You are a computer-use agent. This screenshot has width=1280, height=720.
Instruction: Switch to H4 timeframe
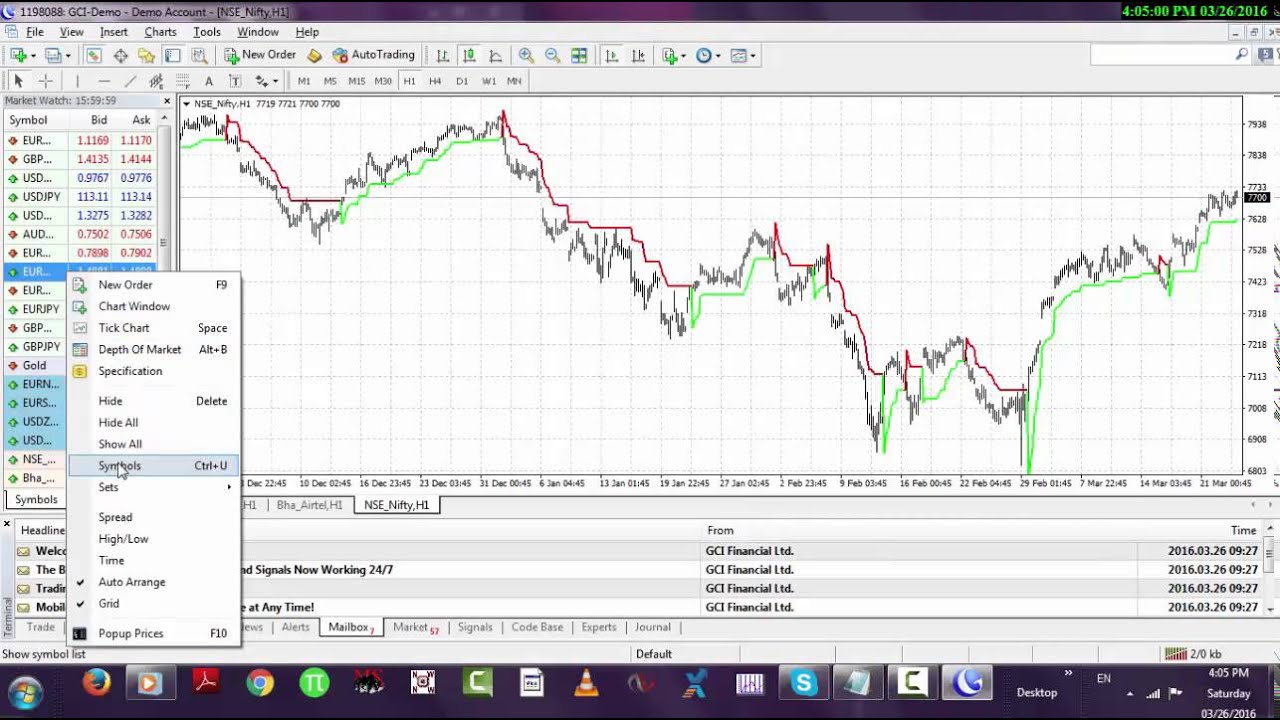pyautogui.click(x=435, y=81)
